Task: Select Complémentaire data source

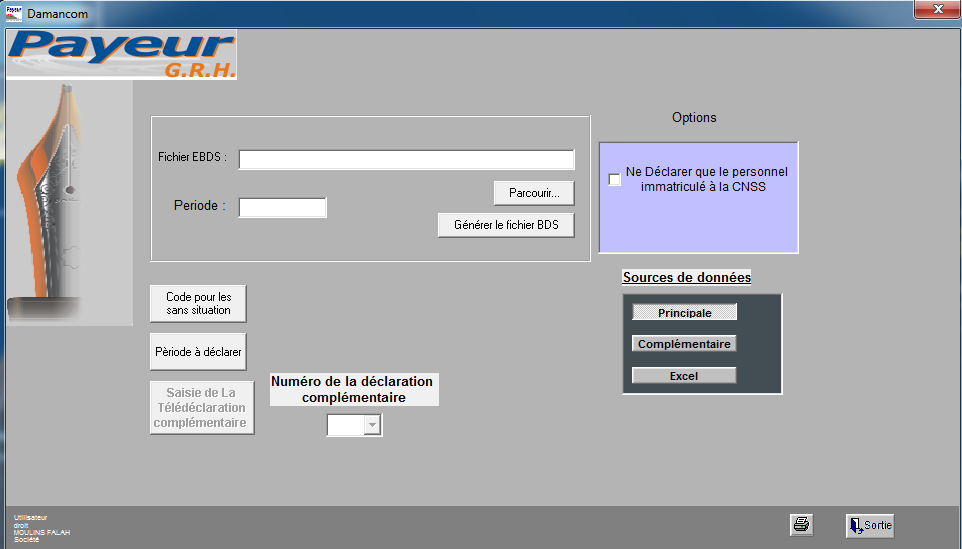Action: point(684,344)
